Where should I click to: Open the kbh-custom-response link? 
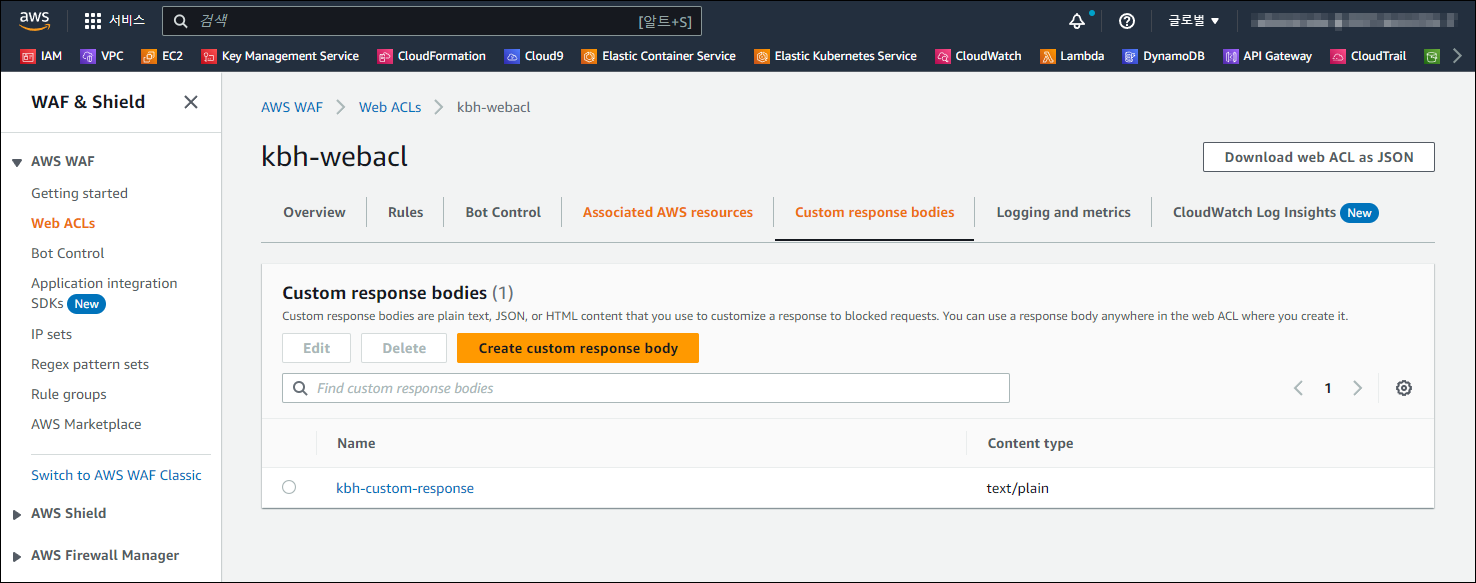405,488
